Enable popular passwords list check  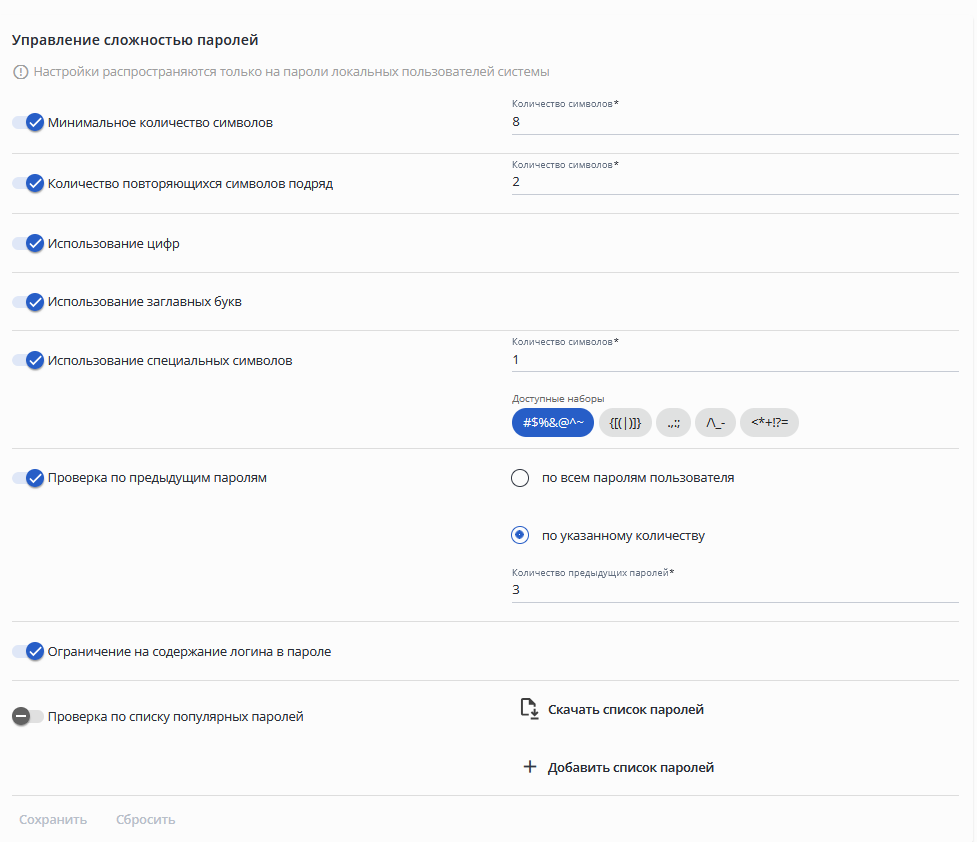(x=27, y=716)
